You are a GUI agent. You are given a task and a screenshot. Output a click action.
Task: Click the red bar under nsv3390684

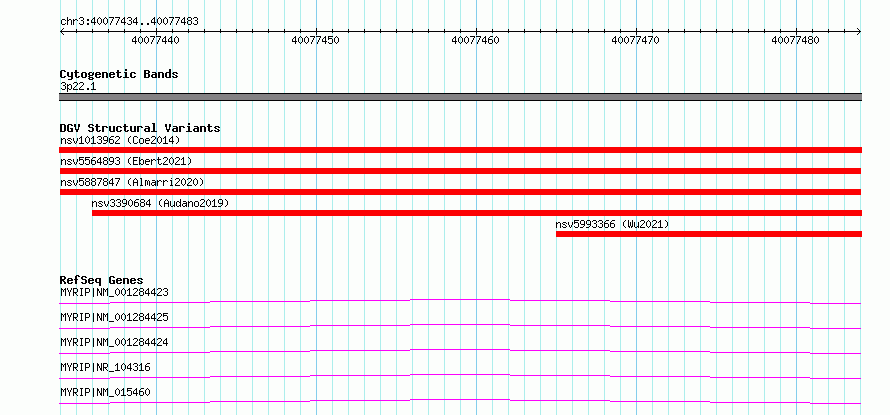pyautogui.click(x=477, y=213)
